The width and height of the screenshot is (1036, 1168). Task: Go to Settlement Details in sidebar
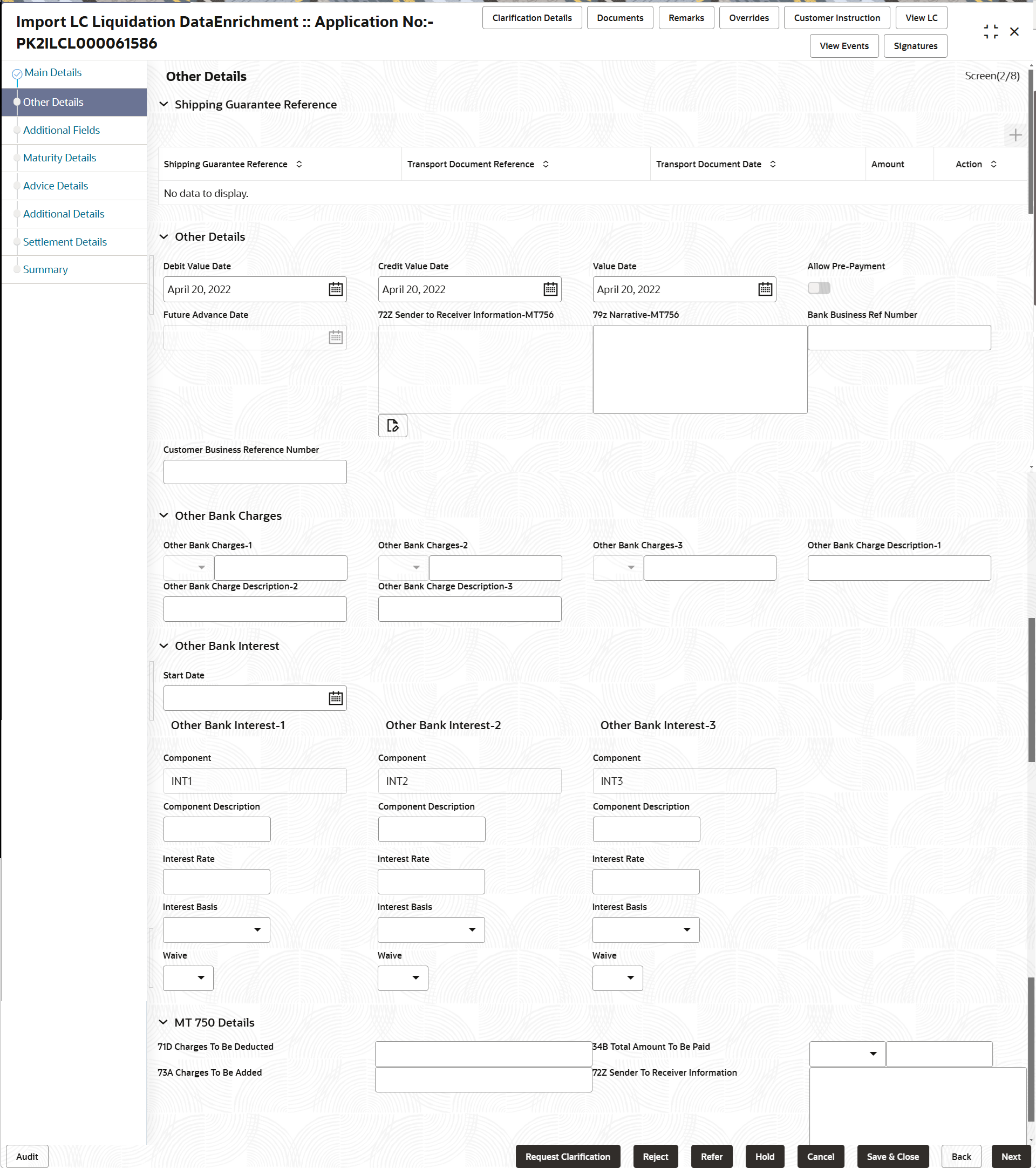point(65,242)
